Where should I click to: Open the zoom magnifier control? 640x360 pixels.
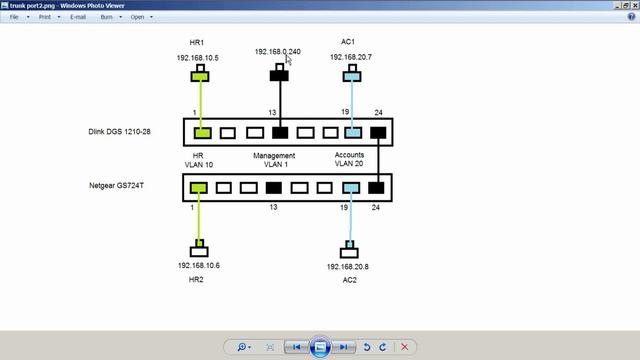(x=244, y=347)
